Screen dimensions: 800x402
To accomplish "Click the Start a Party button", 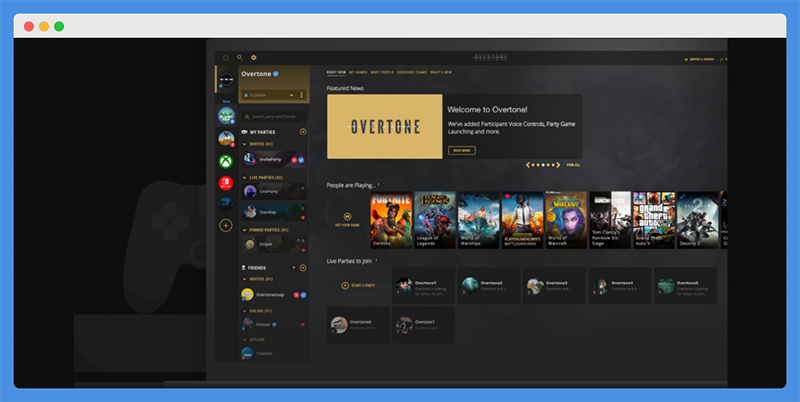I will tap(358, 286).
